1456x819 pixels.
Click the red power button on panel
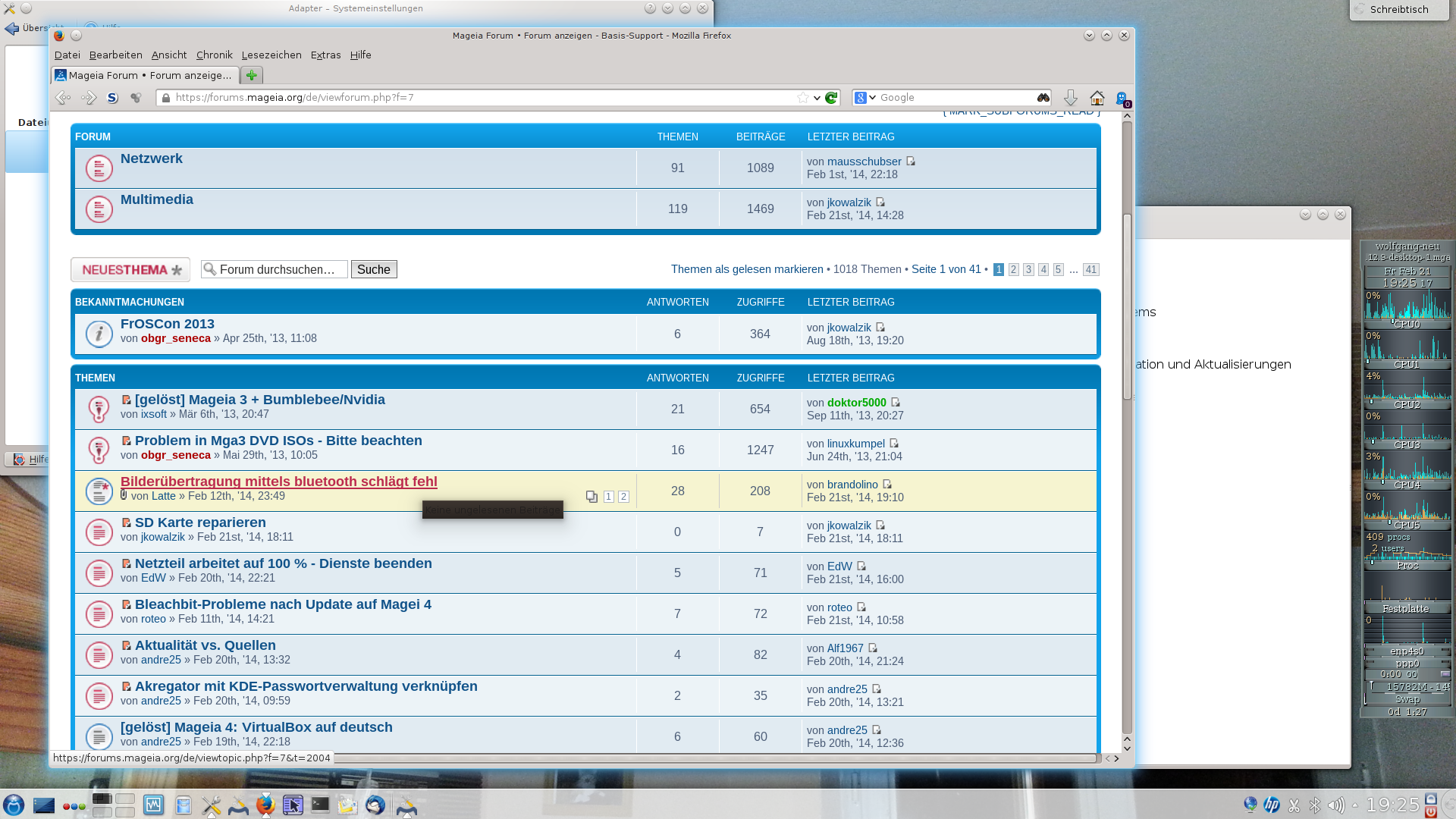pos(1431,812)
